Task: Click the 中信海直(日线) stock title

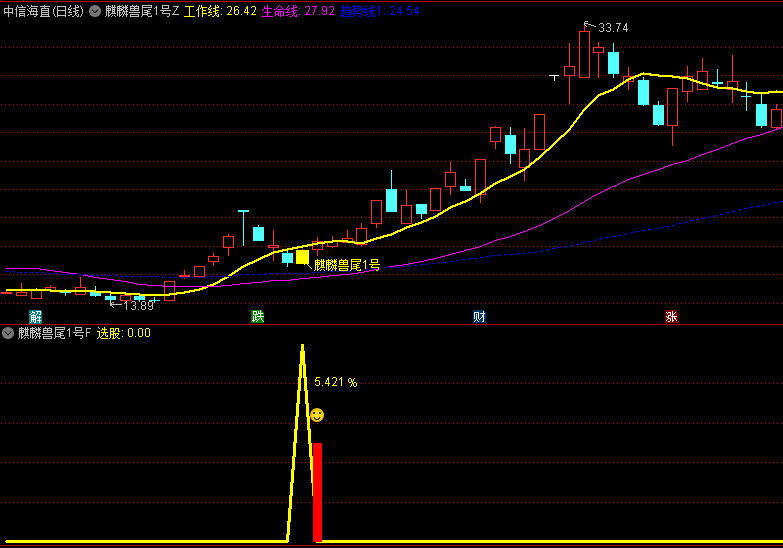Action: tap(44, 11)
